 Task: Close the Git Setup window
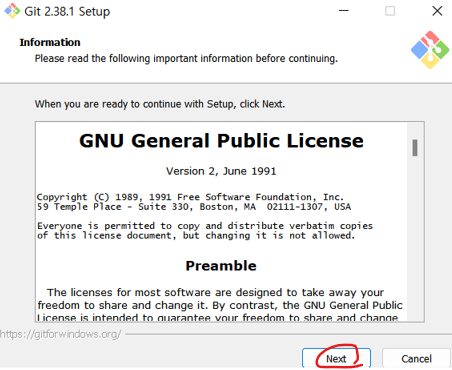click(437, 11)
